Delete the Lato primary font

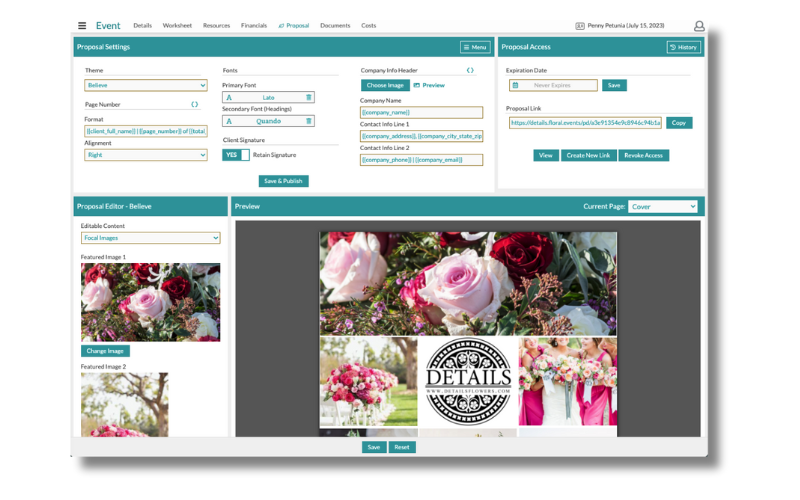309,97
